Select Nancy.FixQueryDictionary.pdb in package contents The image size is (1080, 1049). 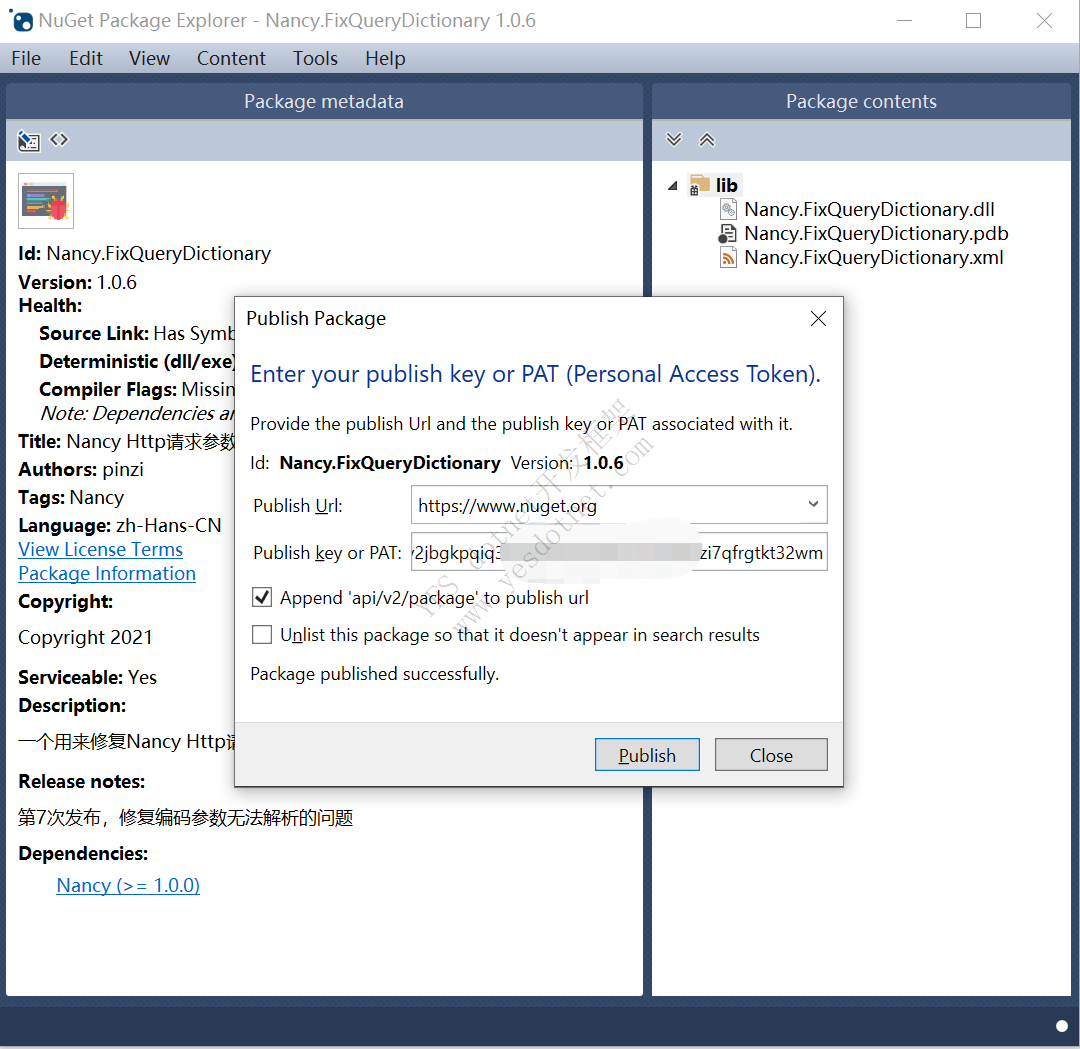click(876, 233)
